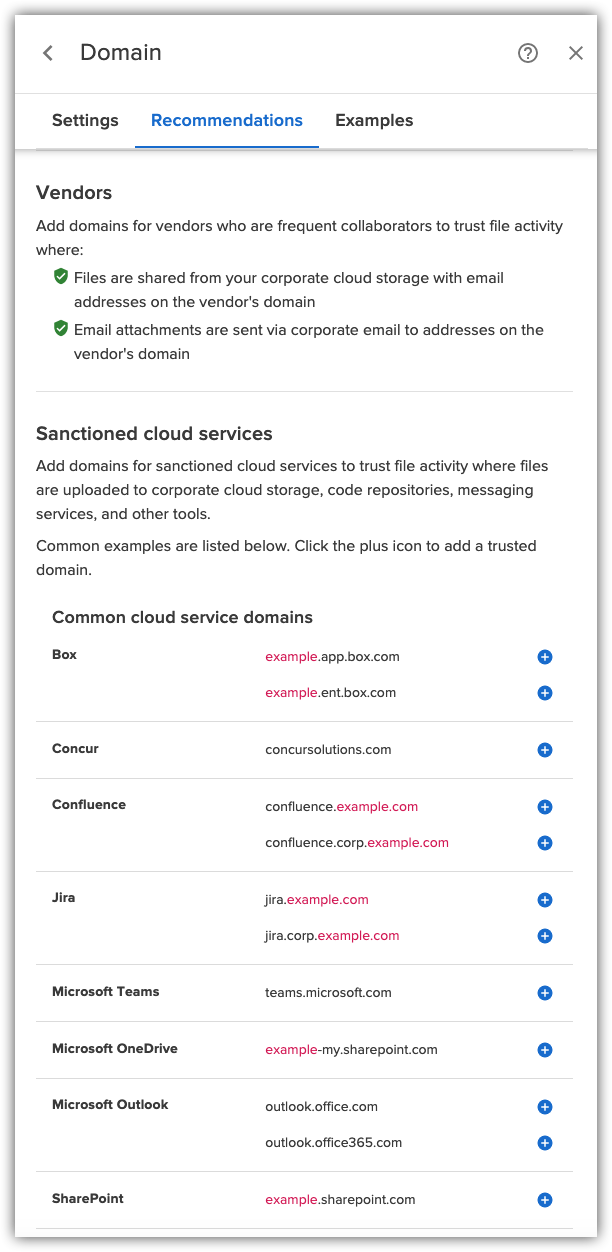The width and height of the screenshot is (612, 1252).
Task: Add outlook.office365.com as a trusted domain
Action: [x=544, y=1143]
